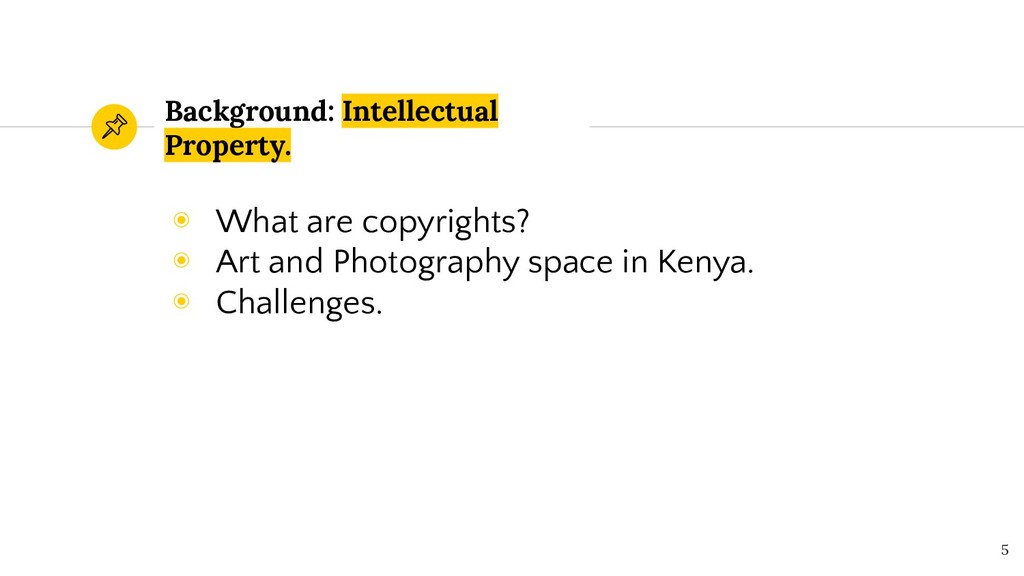The image size is (1024, 576).
Task: Click the word "Background:" in the title
Action: coord(249,112)
